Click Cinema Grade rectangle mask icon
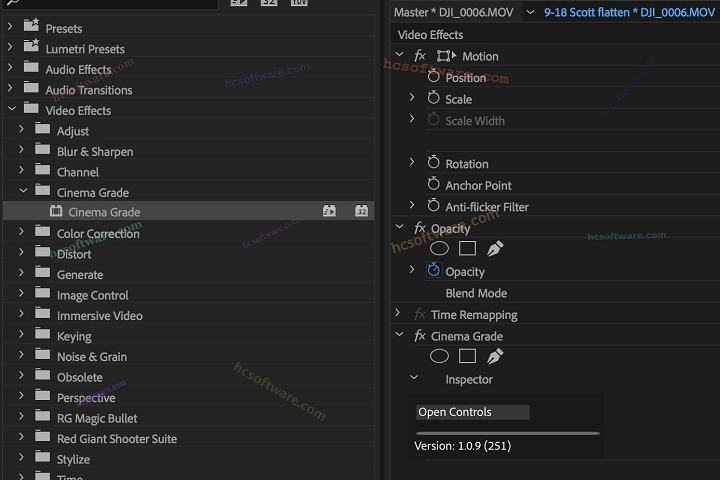Viewport: 720px width, 480px height. click(467, 356)
